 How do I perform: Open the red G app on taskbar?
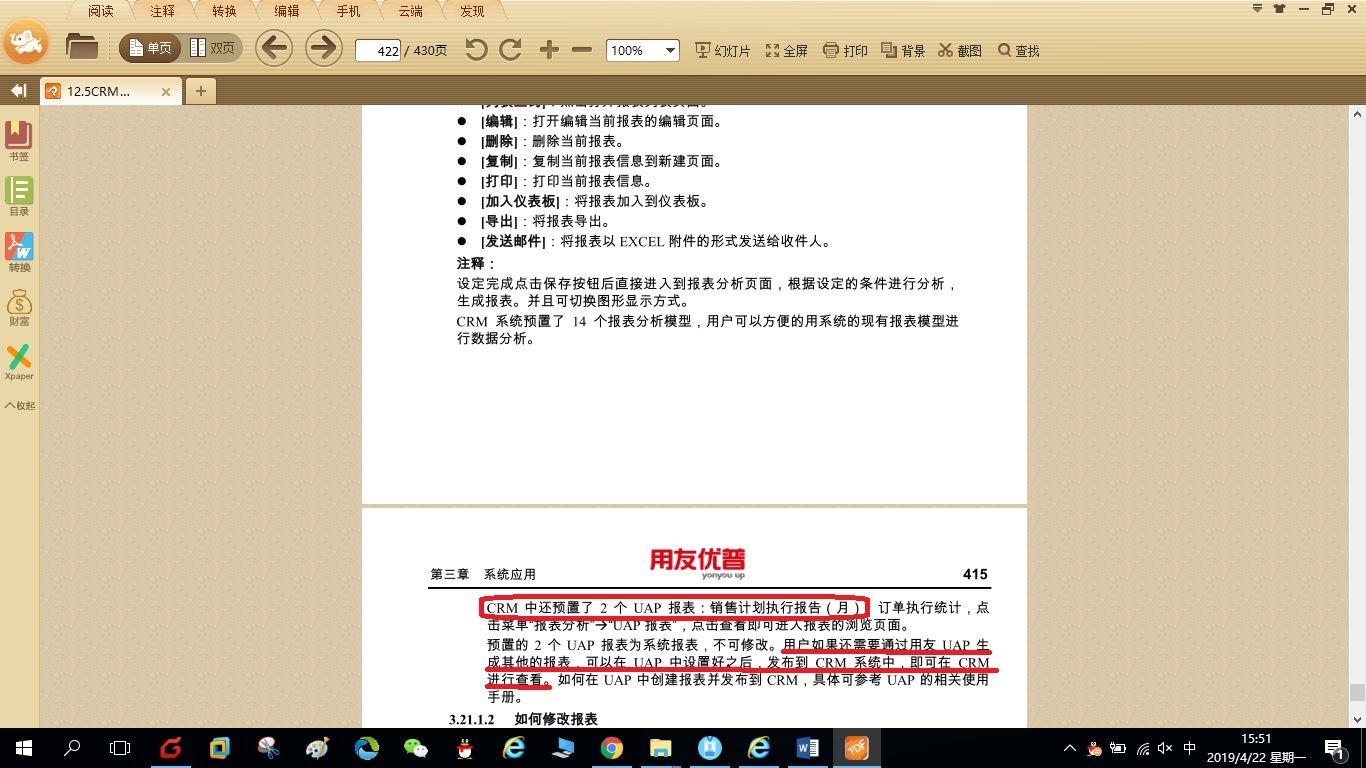pos(171,748)
